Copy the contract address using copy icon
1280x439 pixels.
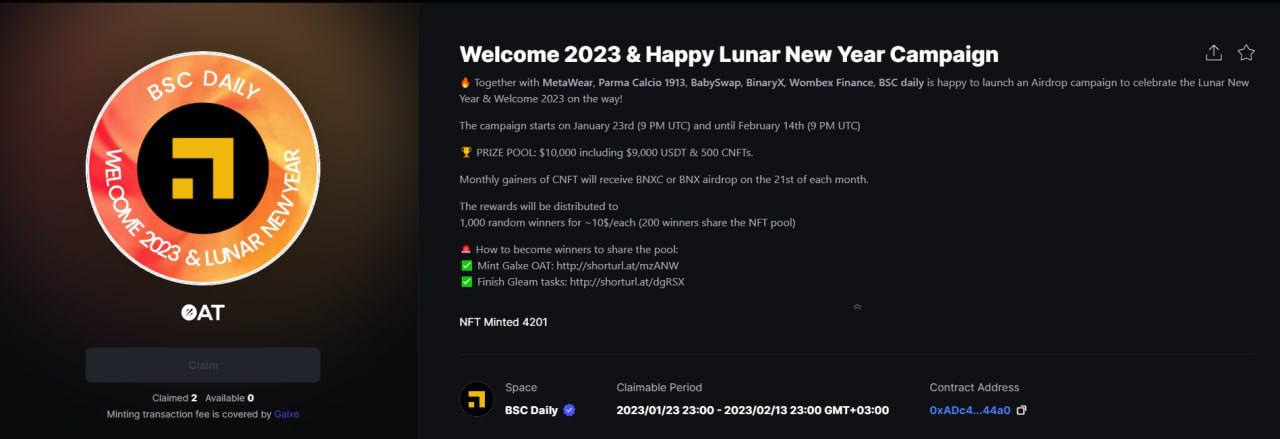1021,410
